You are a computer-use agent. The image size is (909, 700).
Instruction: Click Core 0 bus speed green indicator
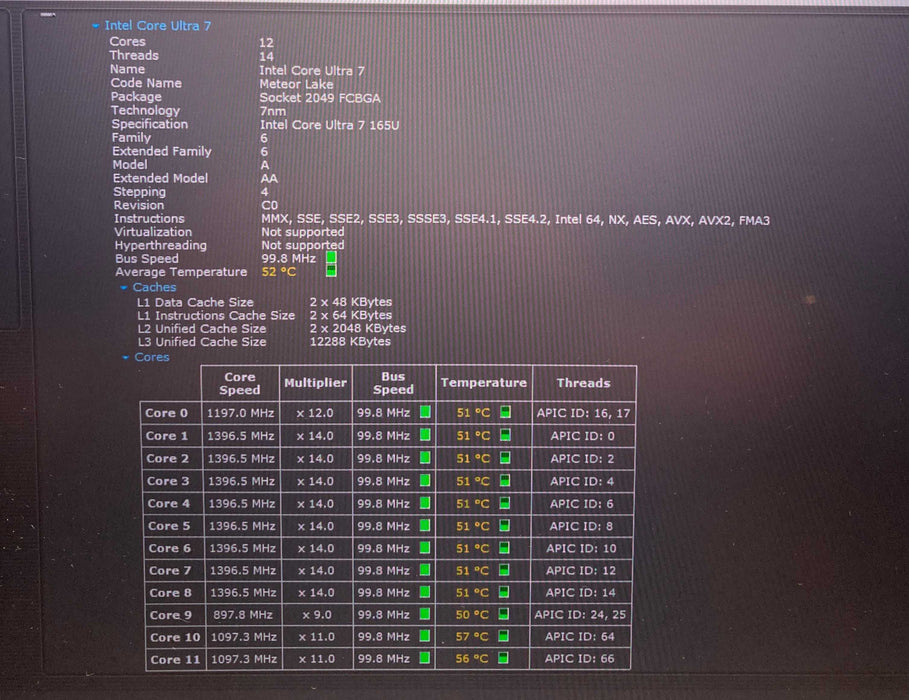click(x=425, y=412)
